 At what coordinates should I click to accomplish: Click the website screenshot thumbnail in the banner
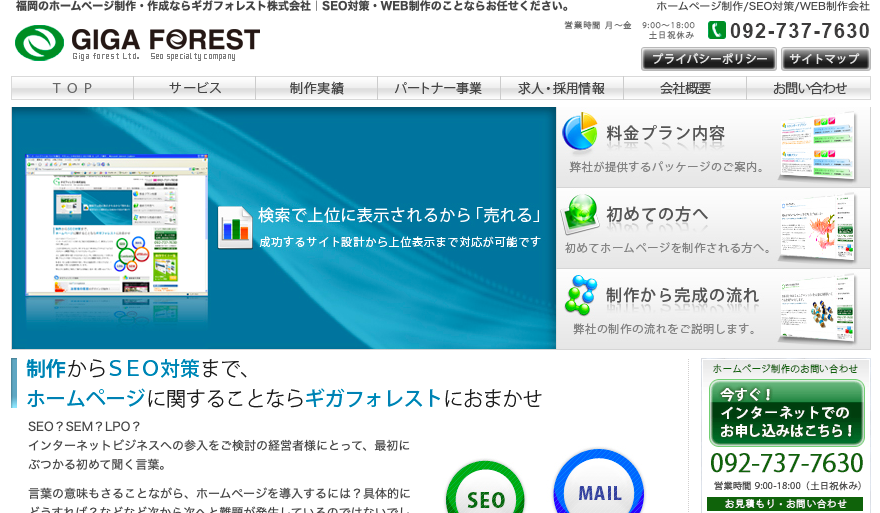click(x=117, y=226)
